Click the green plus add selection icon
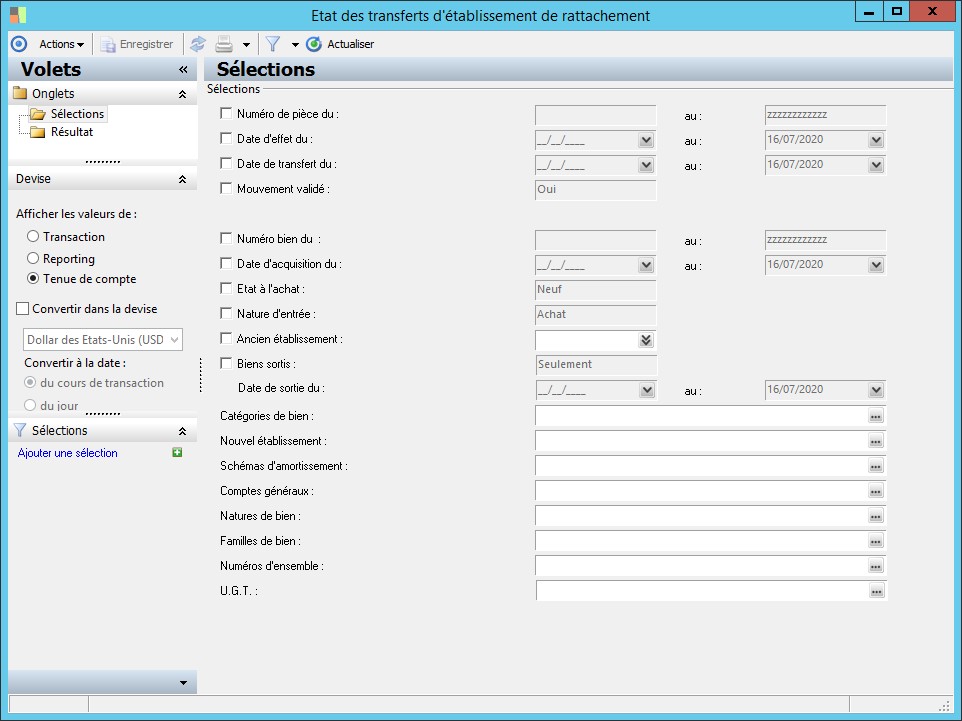 [x=177, y=452]
